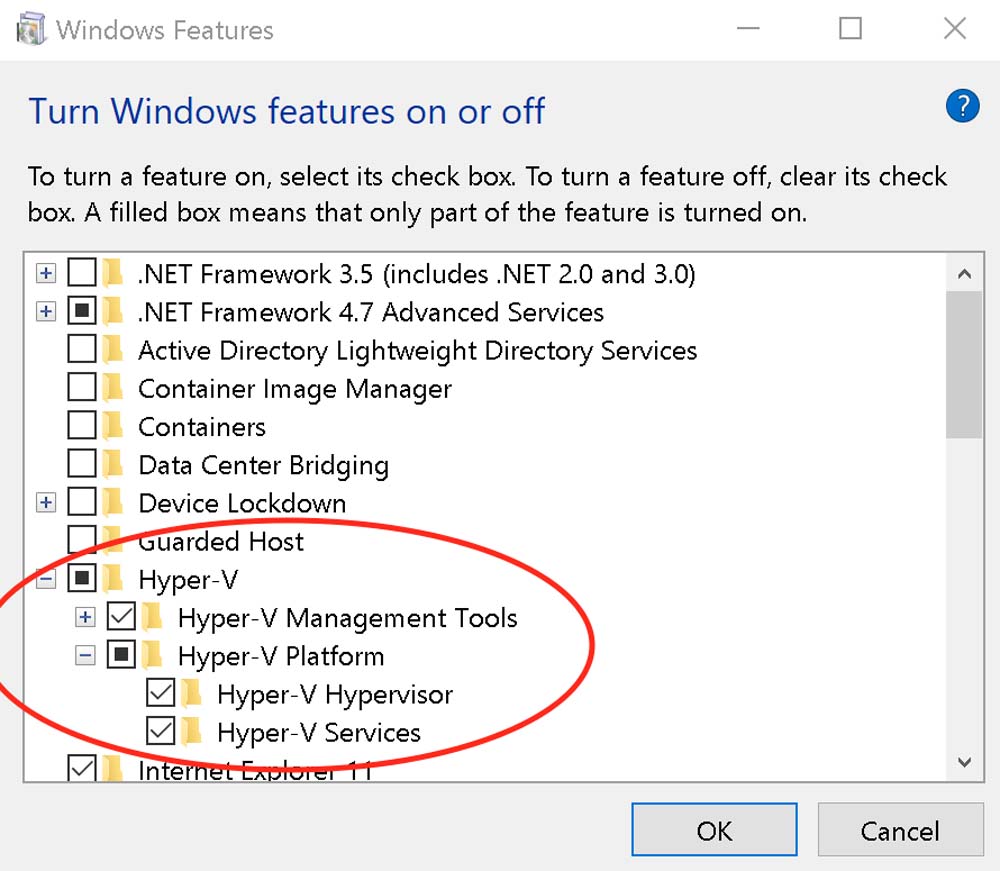
Task: Tick the Guarded Host checkbox
Action: click(x=81, y=541)
